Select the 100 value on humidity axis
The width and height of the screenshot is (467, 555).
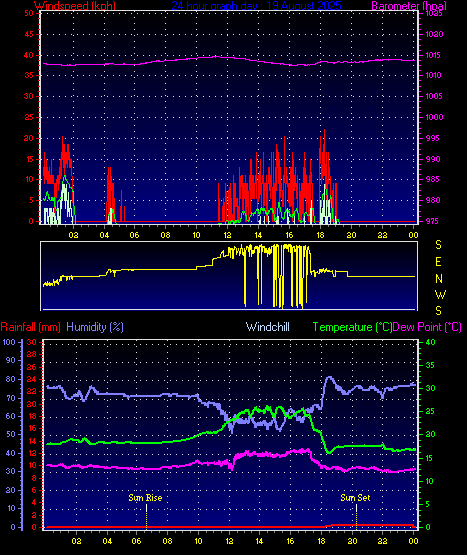(x=9, y=342)
